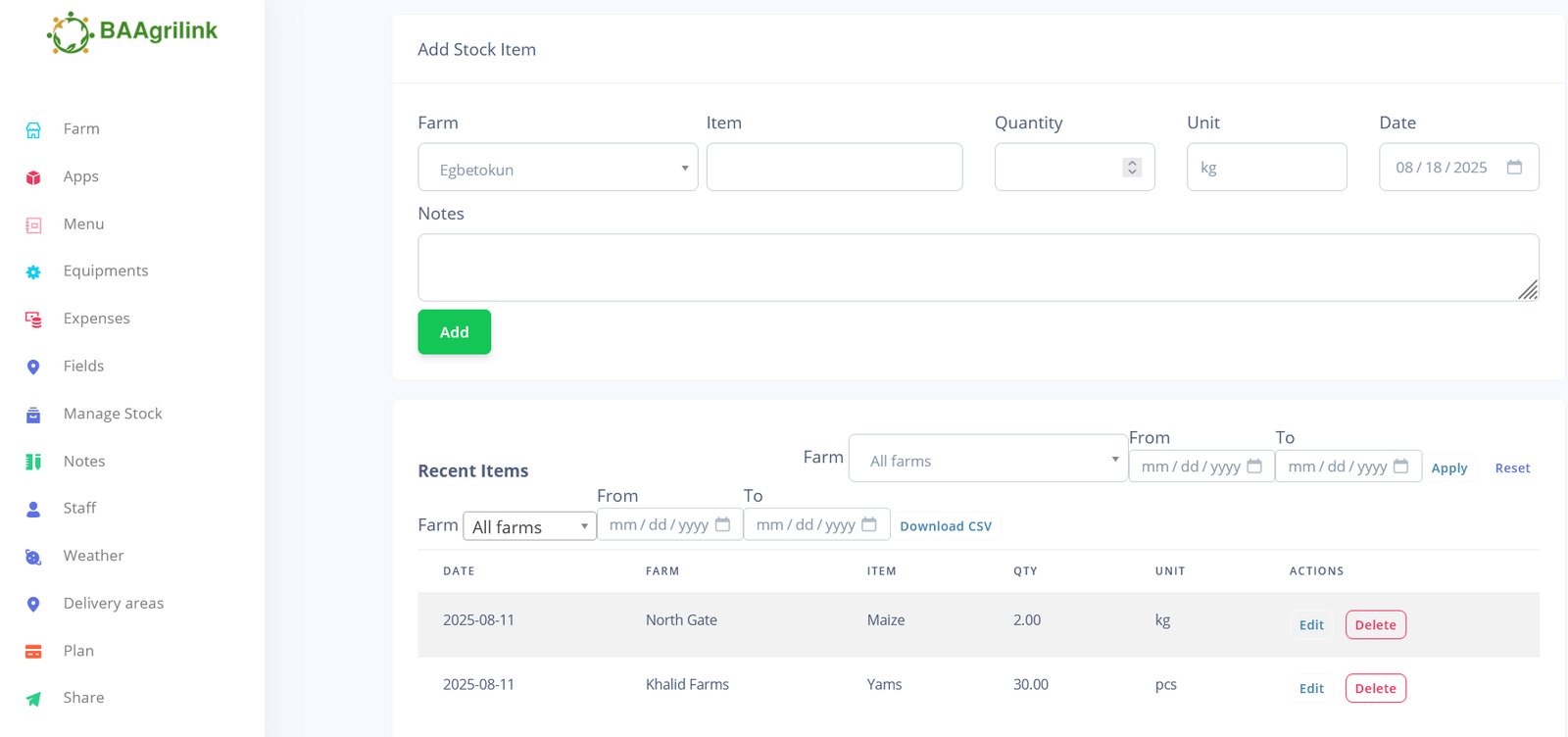Edit the Khalid Farms Yams row
This screenshot has height=737, width=1568.
click(x=1311, y=689)
